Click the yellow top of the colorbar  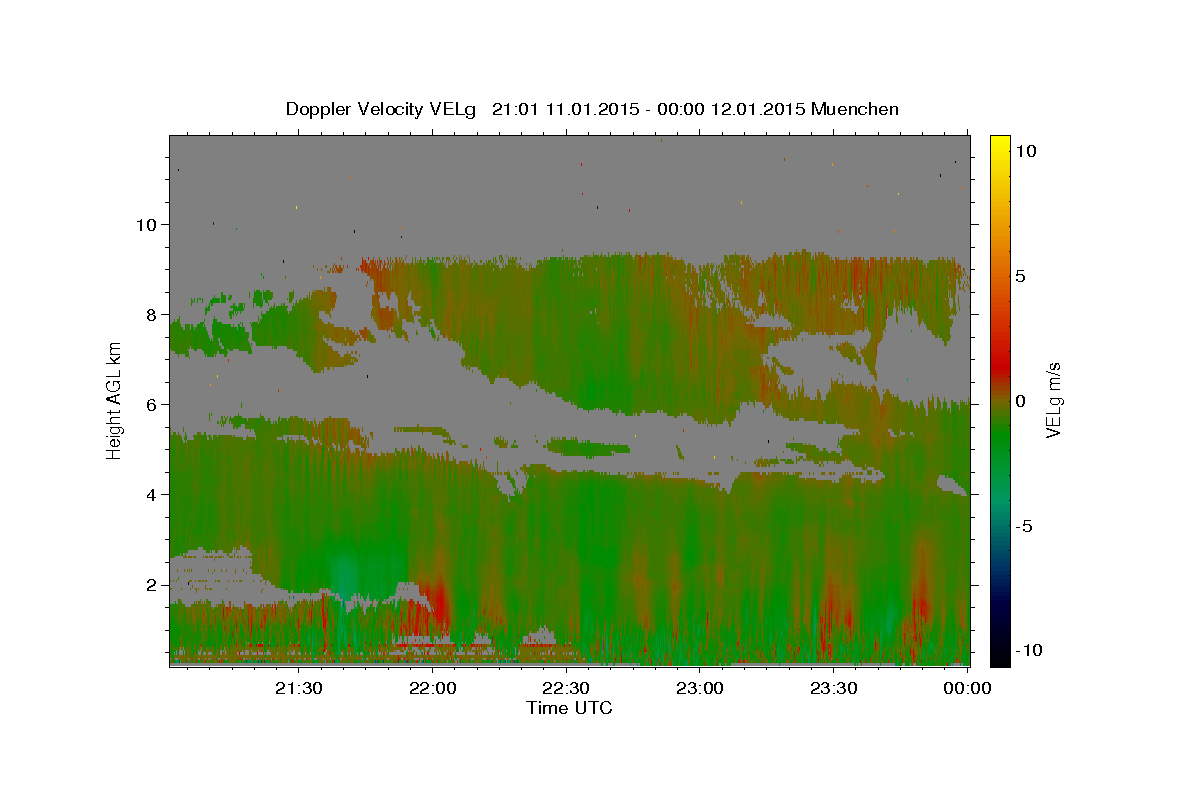[x=1000, y=145]
